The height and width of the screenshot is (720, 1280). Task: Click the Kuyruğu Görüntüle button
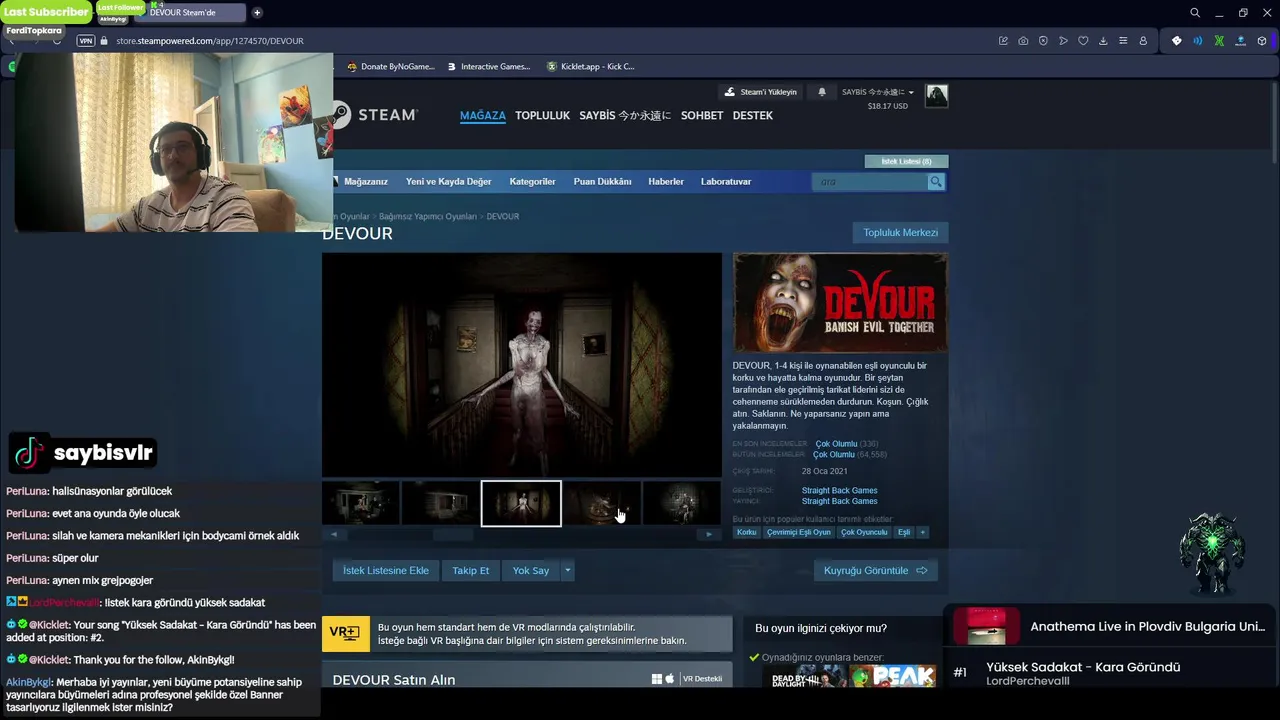(875, 570)
